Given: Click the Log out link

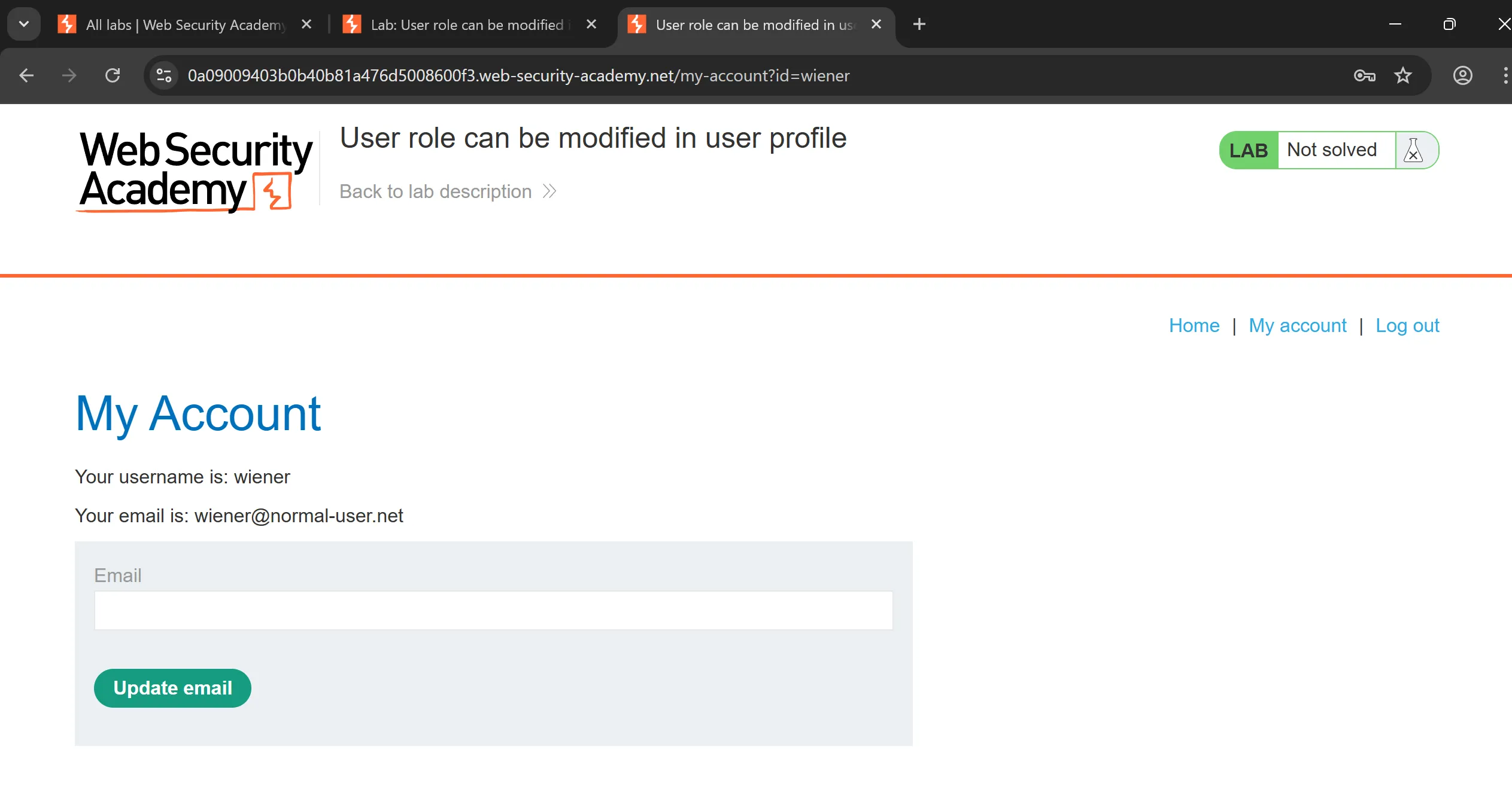Looking at the screenshot, I should tap(1407, 325).
